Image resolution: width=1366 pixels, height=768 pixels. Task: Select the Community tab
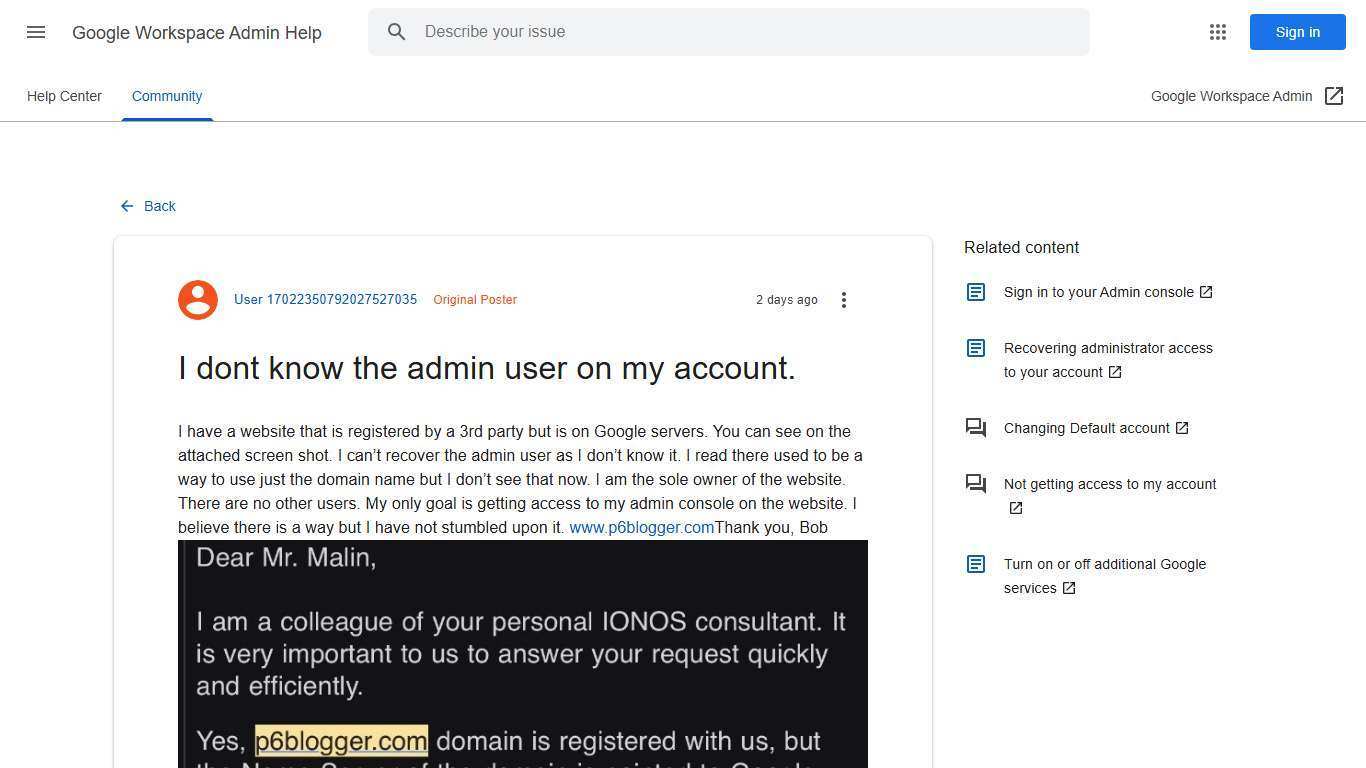(167, 96)
